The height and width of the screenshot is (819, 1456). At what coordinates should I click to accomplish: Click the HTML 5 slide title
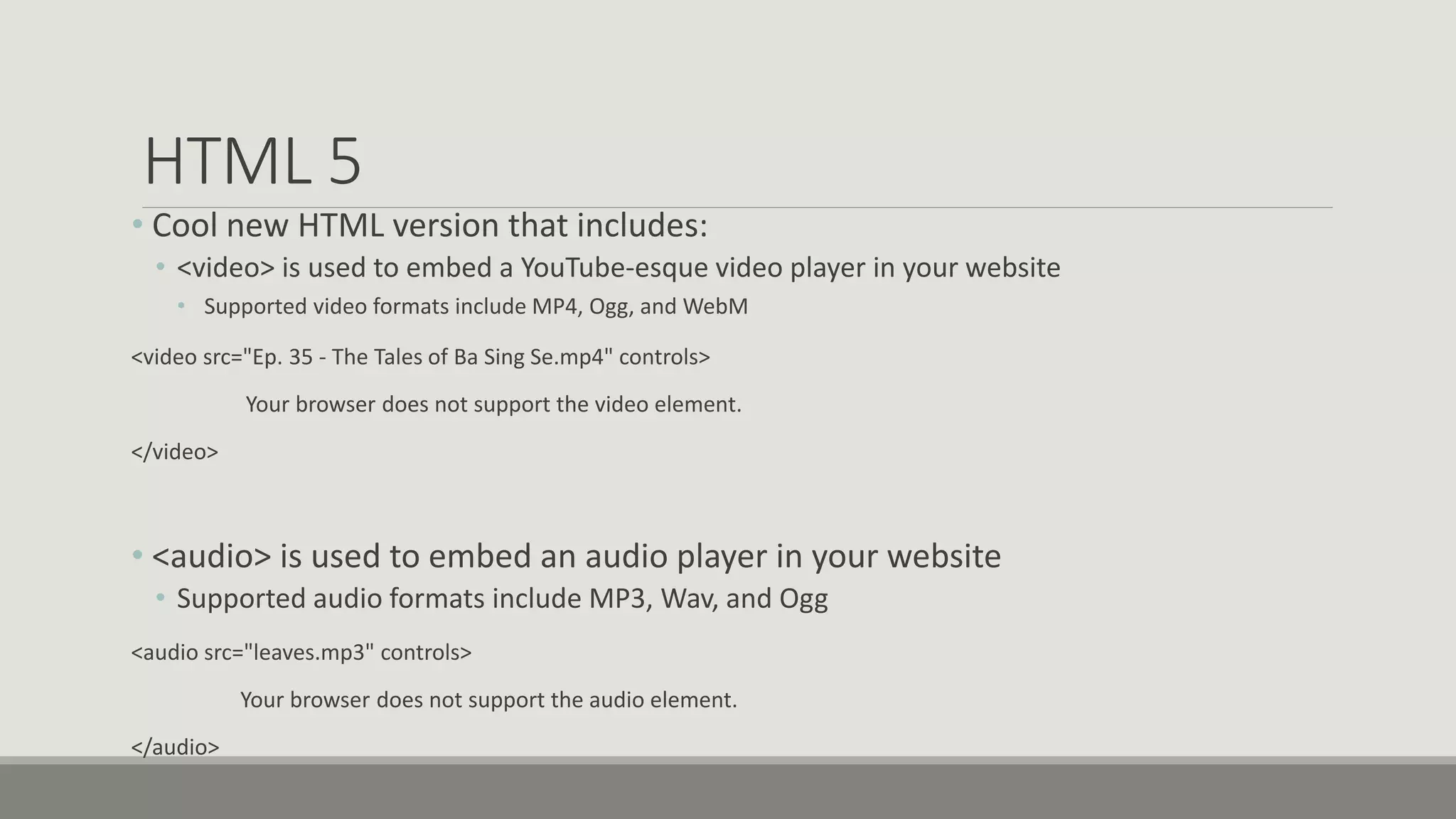252,161
